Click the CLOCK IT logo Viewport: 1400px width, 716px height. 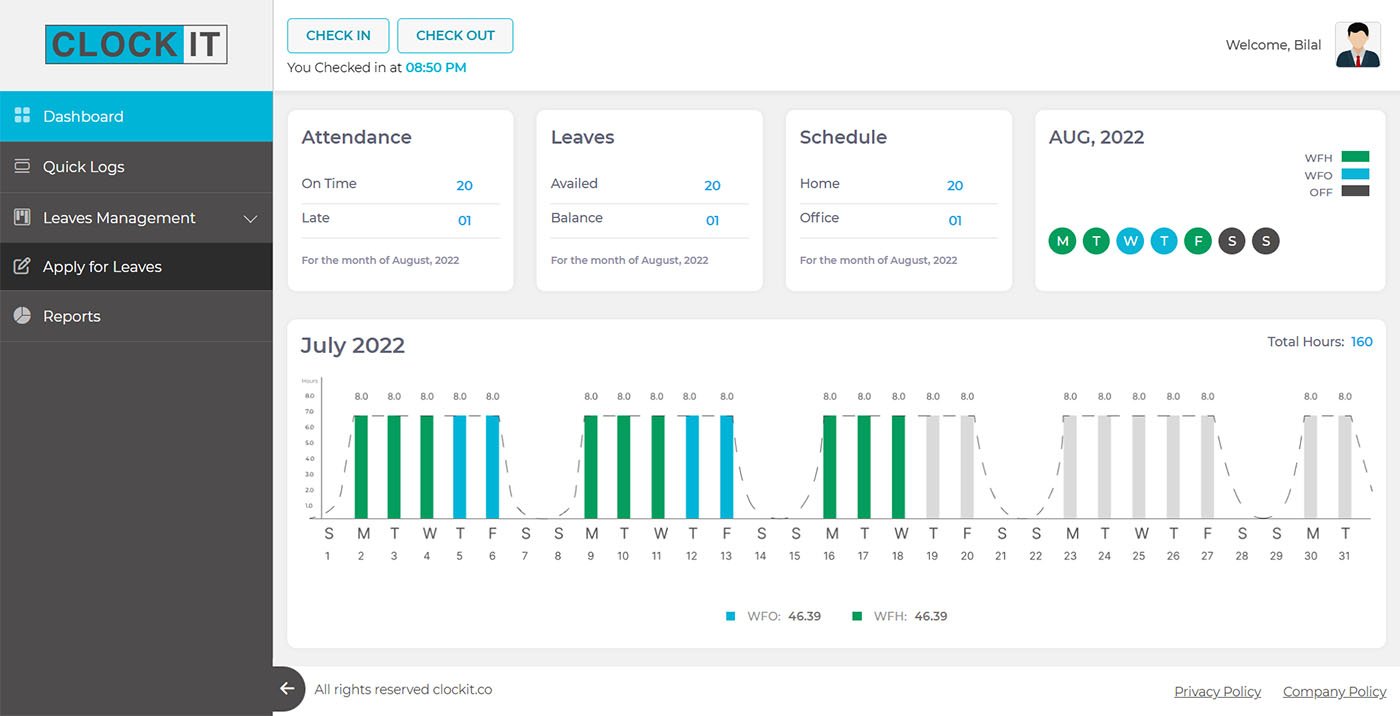coord(136,45)
